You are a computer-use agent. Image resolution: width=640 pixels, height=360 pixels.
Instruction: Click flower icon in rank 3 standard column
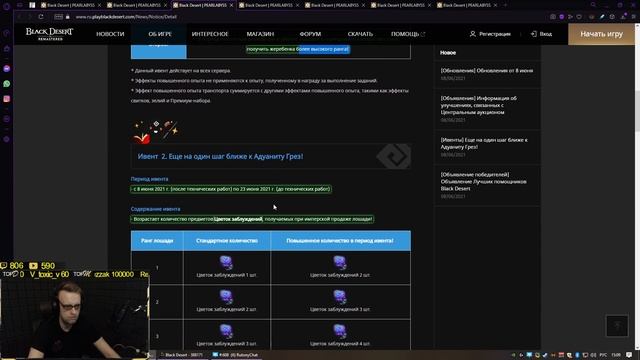tap(226, 331)
